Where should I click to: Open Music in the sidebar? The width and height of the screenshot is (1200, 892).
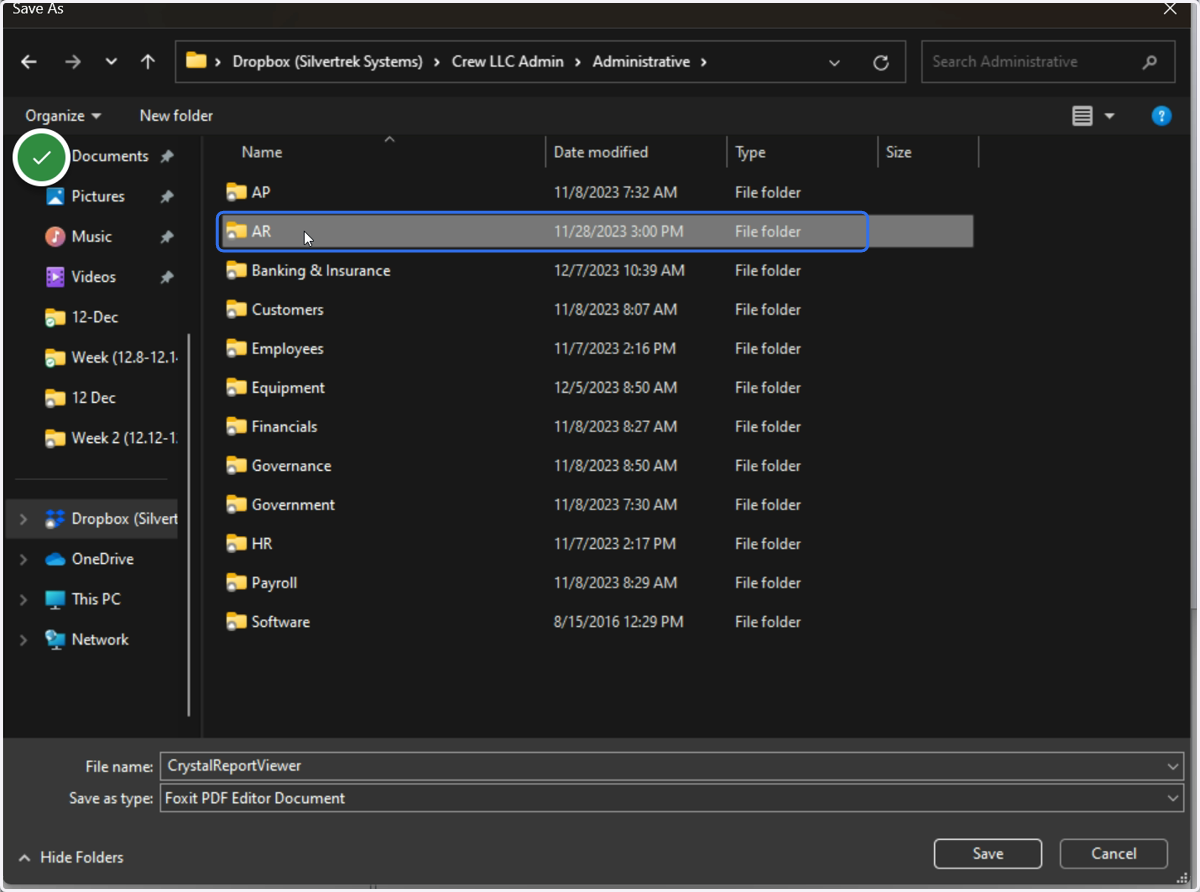coord(91,237)
